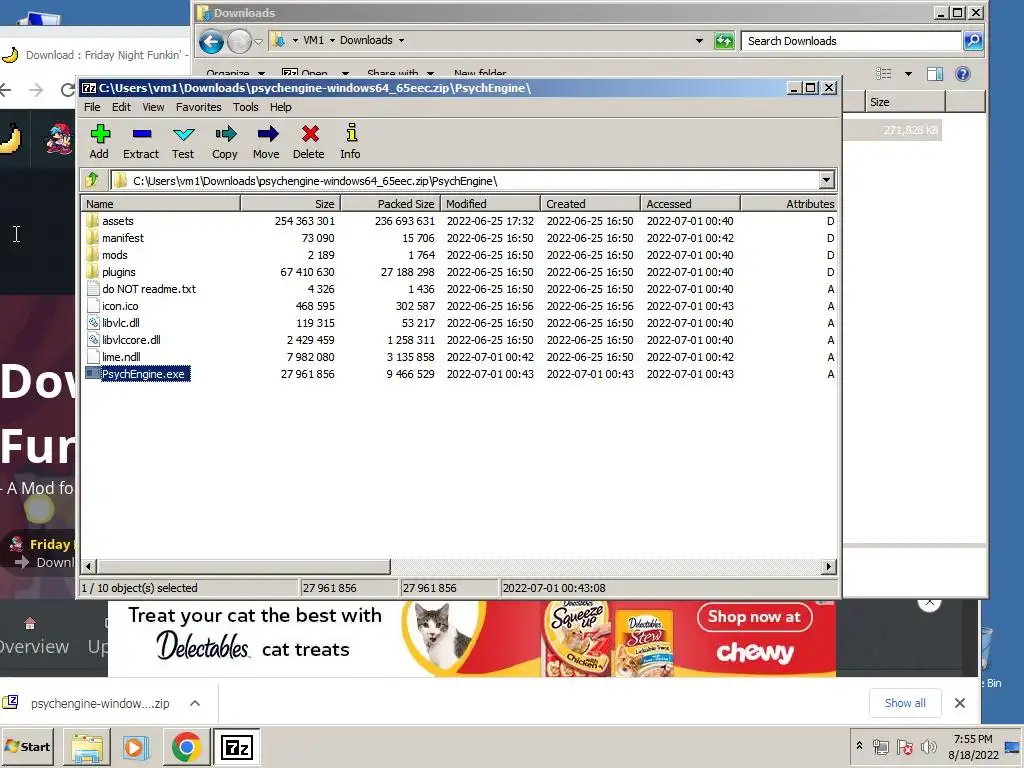The width and height of the screenshot is (1024, 768).
Task: Click the horizontal scrollbar left arrow
Action: point(89,566)
